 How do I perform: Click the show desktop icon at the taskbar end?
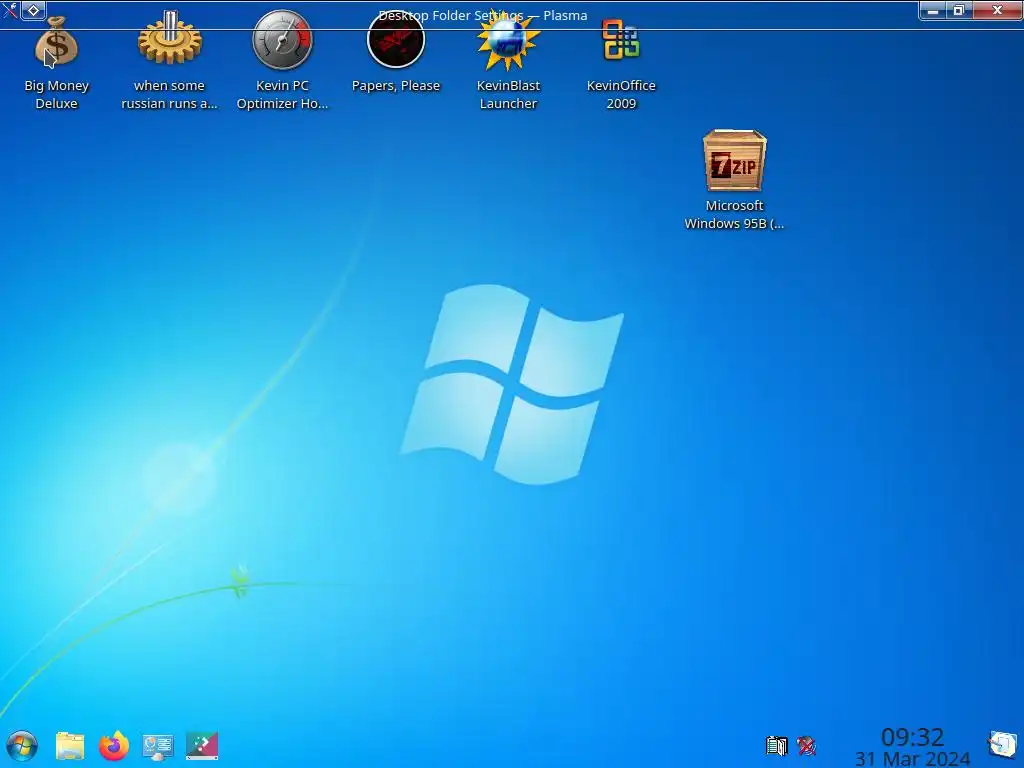click(x=1002, y=744)
